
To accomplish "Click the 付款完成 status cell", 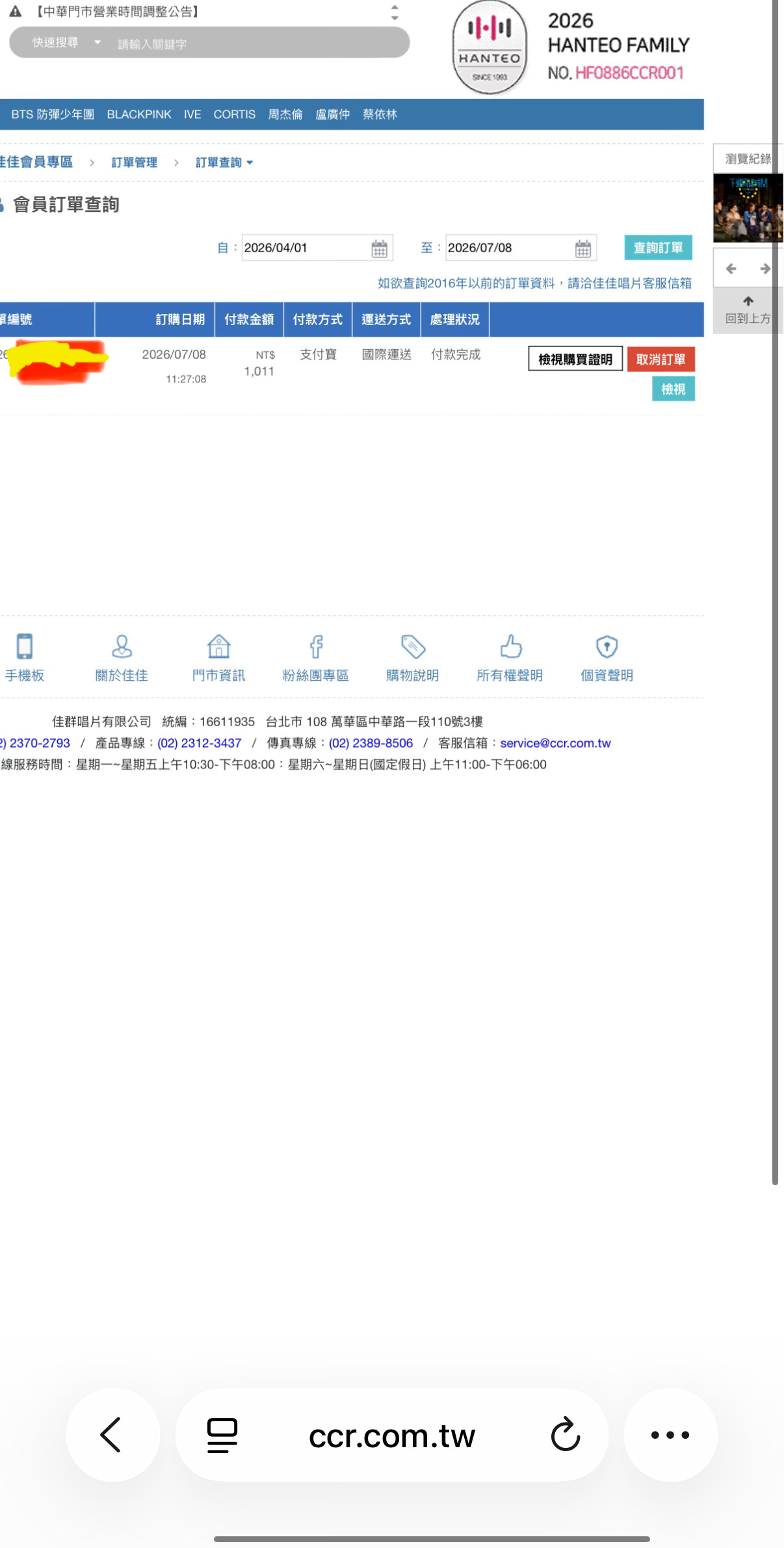I will (x=456, y=354).
